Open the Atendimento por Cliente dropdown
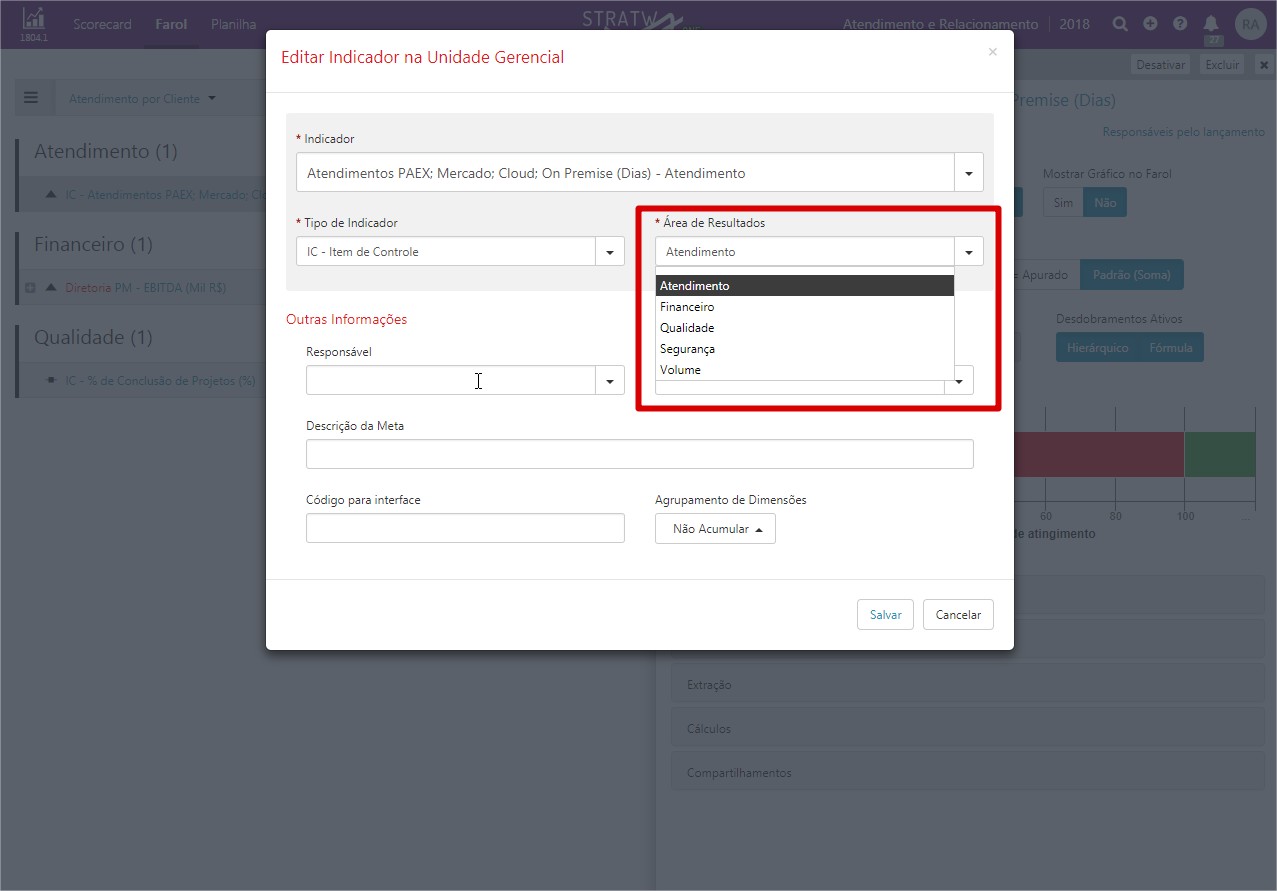The image size is (1277, 891). (142, 99)
